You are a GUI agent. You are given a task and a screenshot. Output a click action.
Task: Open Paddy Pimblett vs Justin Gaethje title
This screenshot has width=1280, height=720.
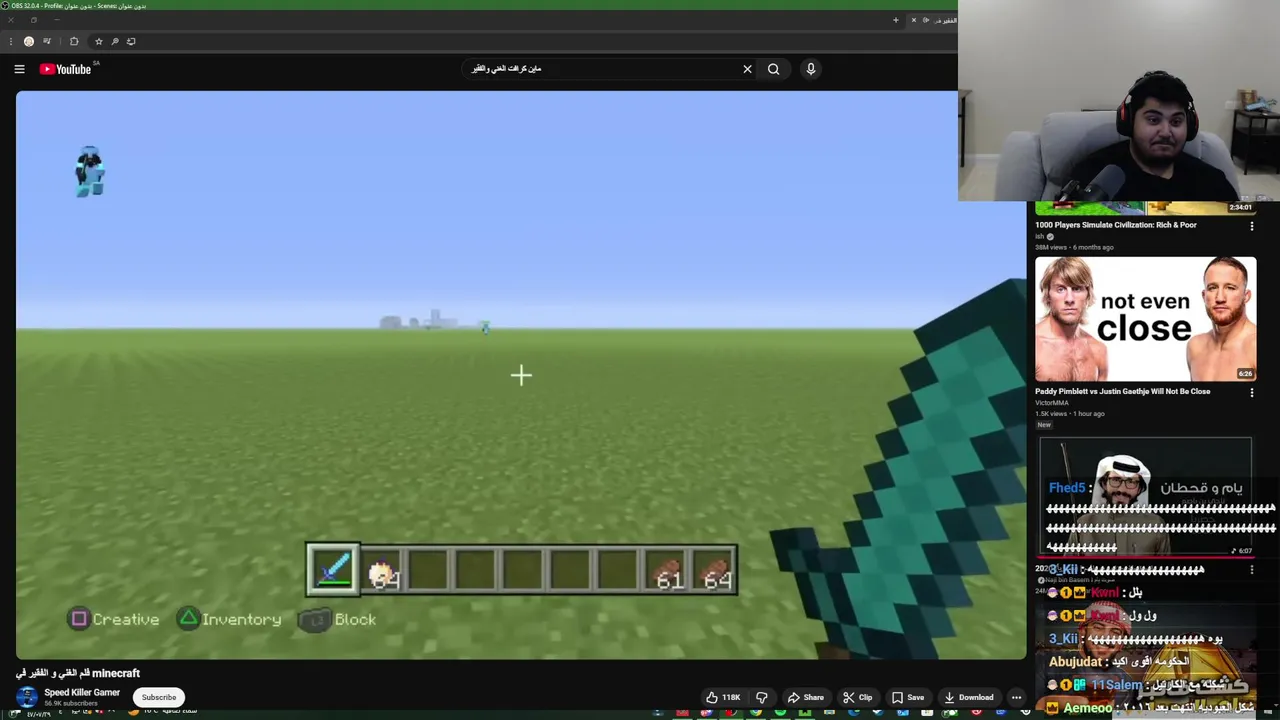click(x=1123, y=391)
